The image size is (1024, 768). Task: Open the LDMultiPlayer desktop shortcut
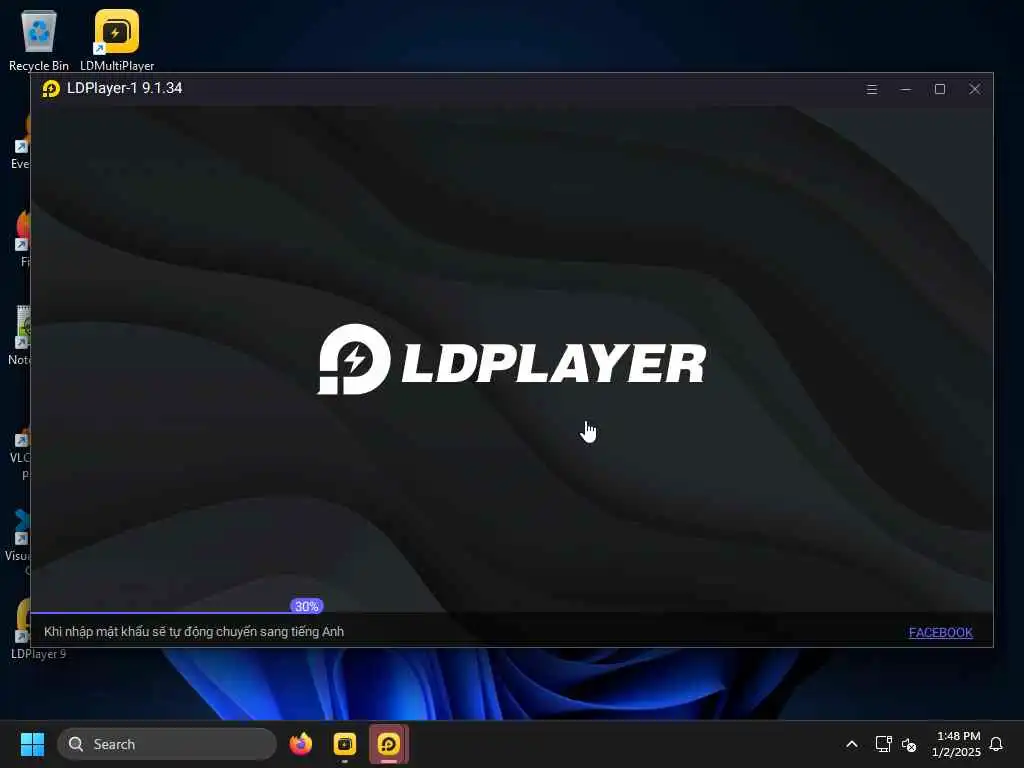pos(117,40)
